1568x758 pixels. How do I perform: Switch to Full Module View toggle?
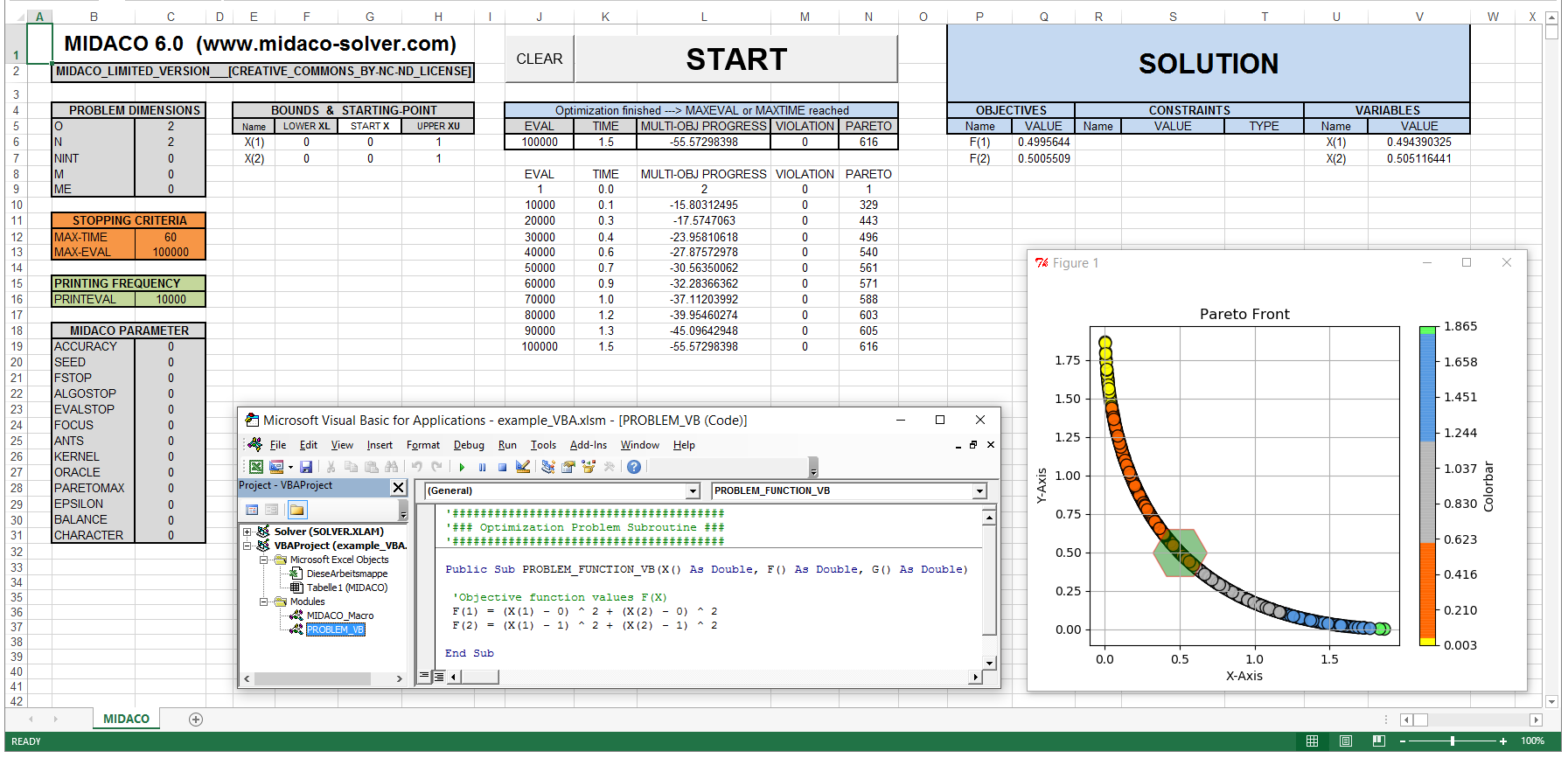click(x=439, y=676)
